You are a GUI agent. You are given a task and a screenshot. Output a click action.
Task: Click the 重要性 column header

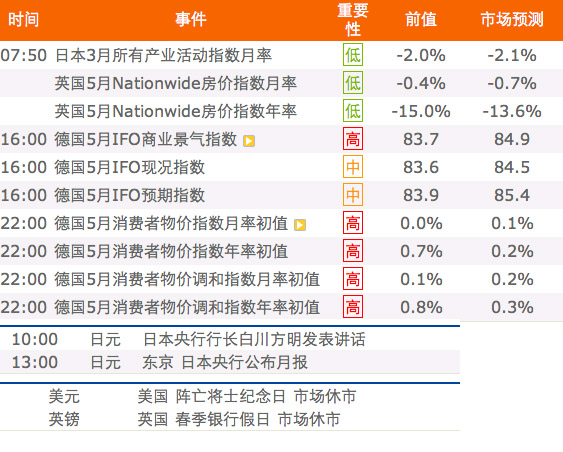(x=353, y=20)
